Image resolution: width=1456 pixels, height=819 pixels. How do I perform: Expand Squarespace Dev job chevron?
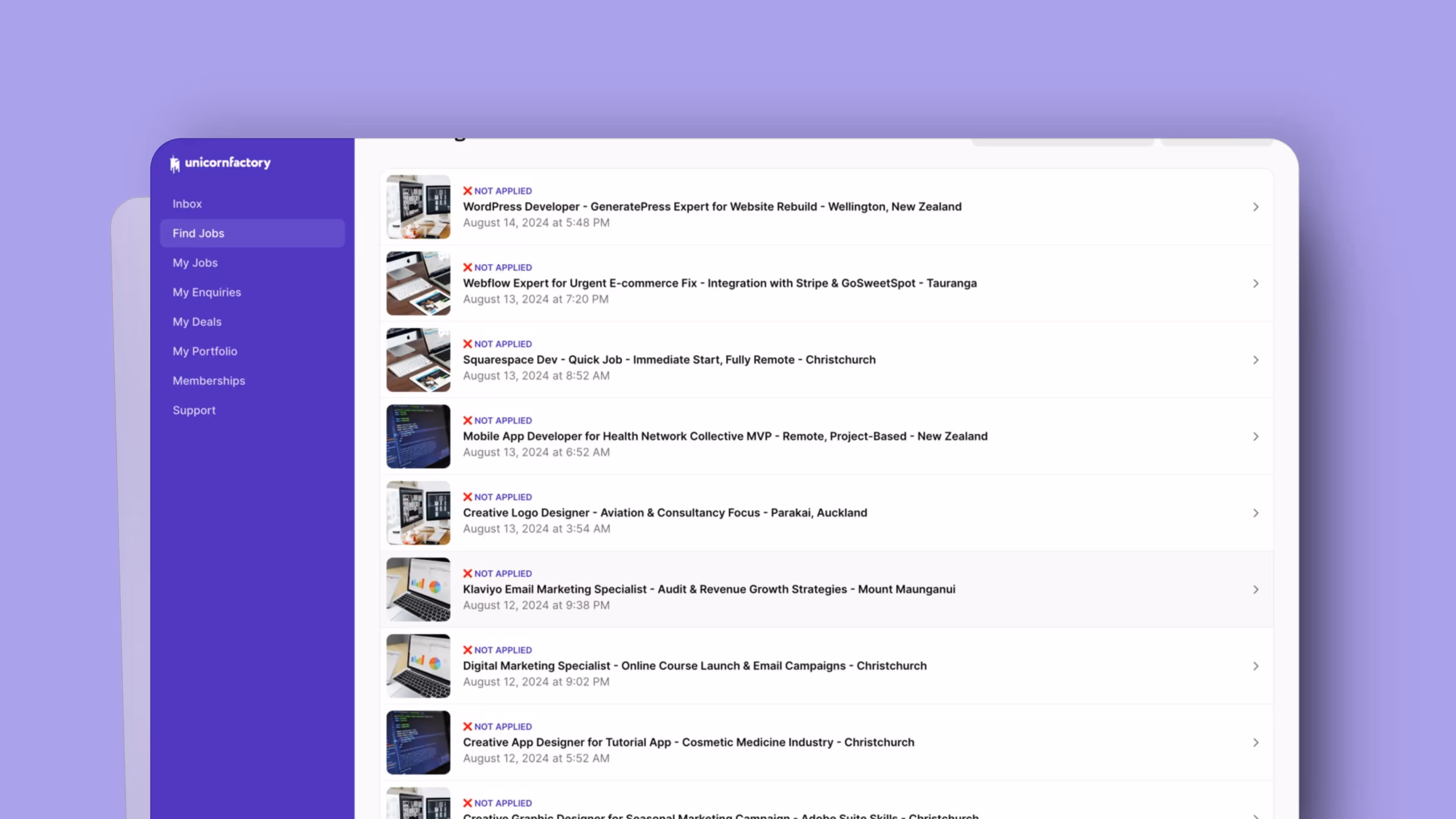tap(1255, 360)
